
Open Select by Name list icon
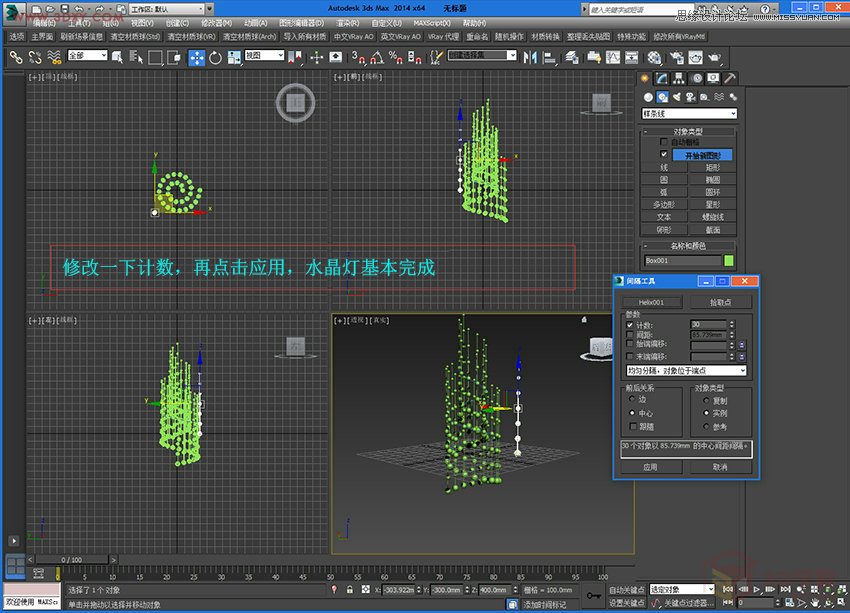point(136,57)
